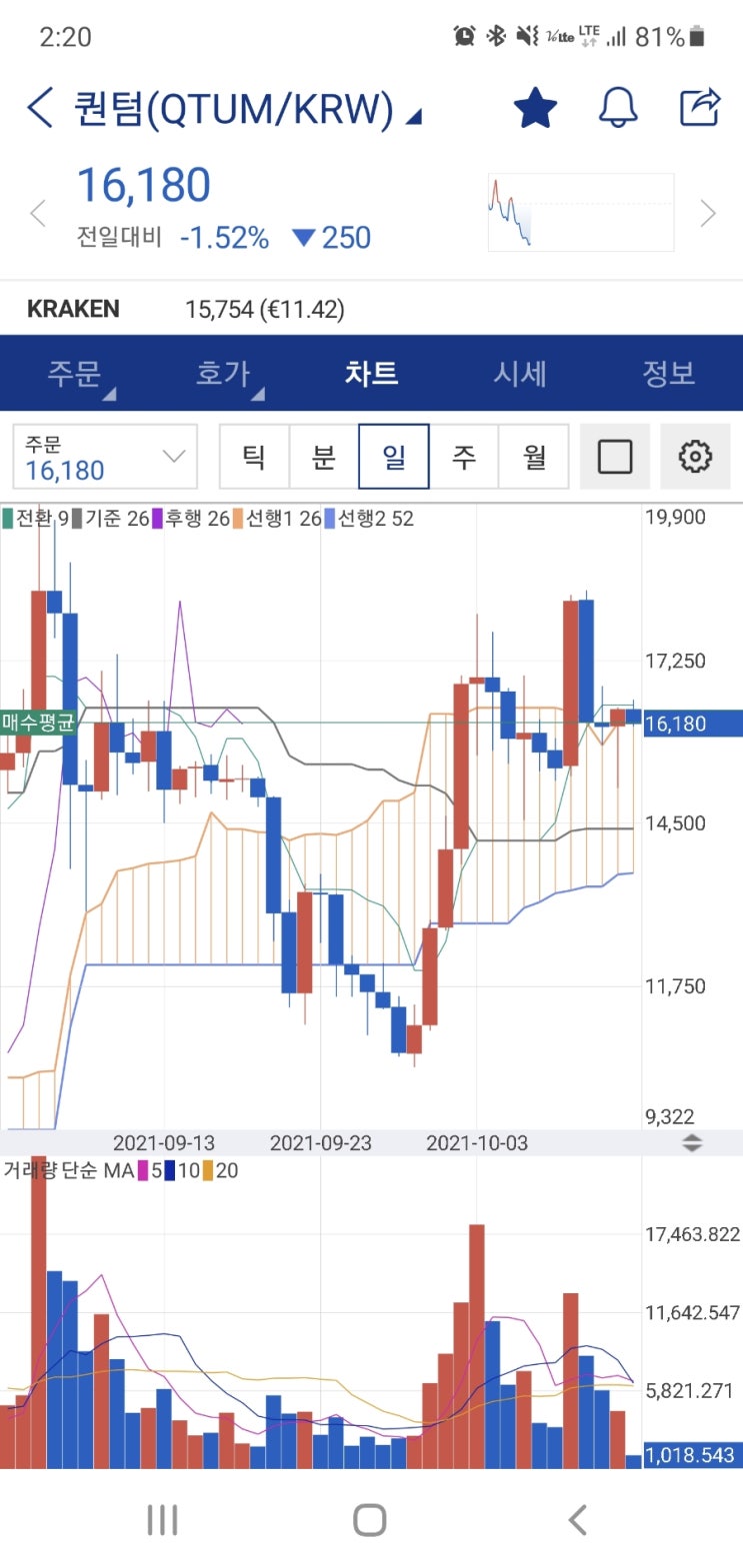Viewport: 743px width, 1568px height.
Task: Tap the Bluetooth status icon
Action: coord(496,37)
